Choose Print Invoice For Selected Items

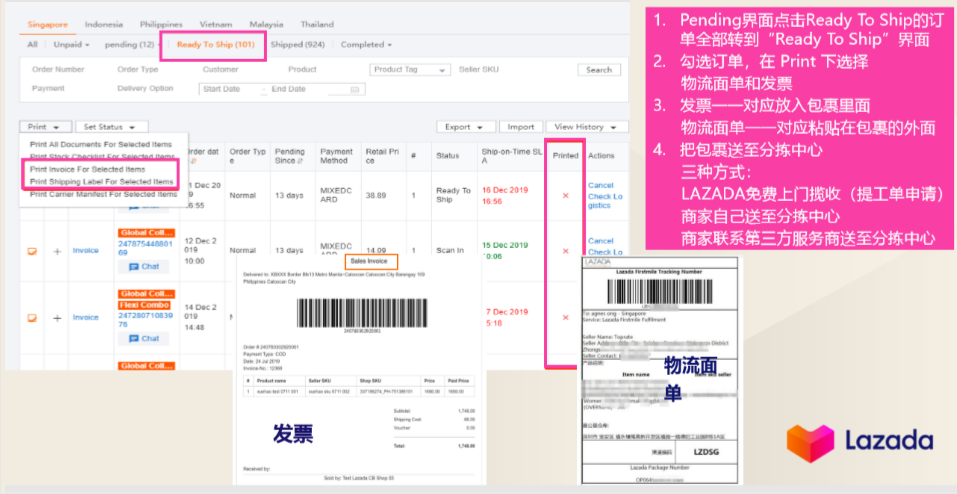point(88,169)
